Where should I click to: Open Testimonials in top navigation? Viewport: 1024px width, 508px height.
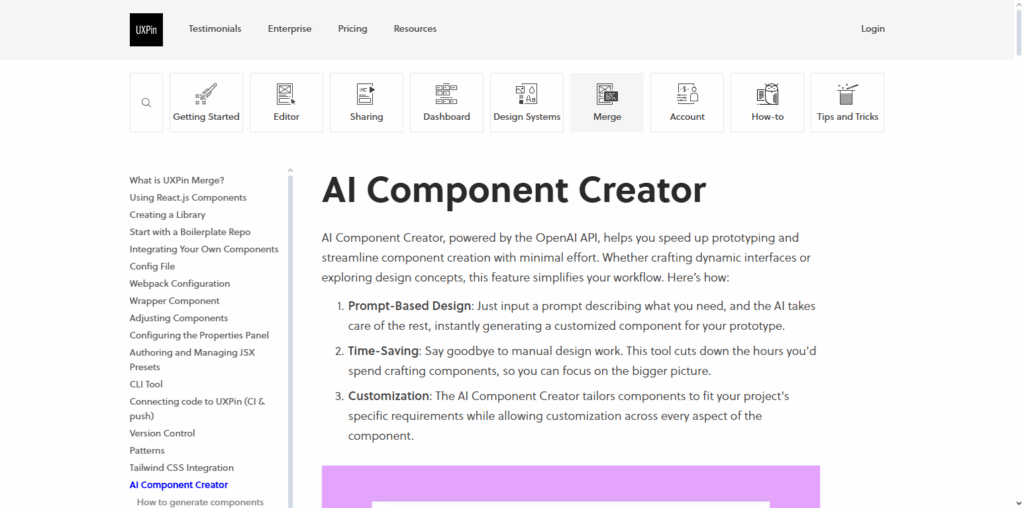(215, 29)
